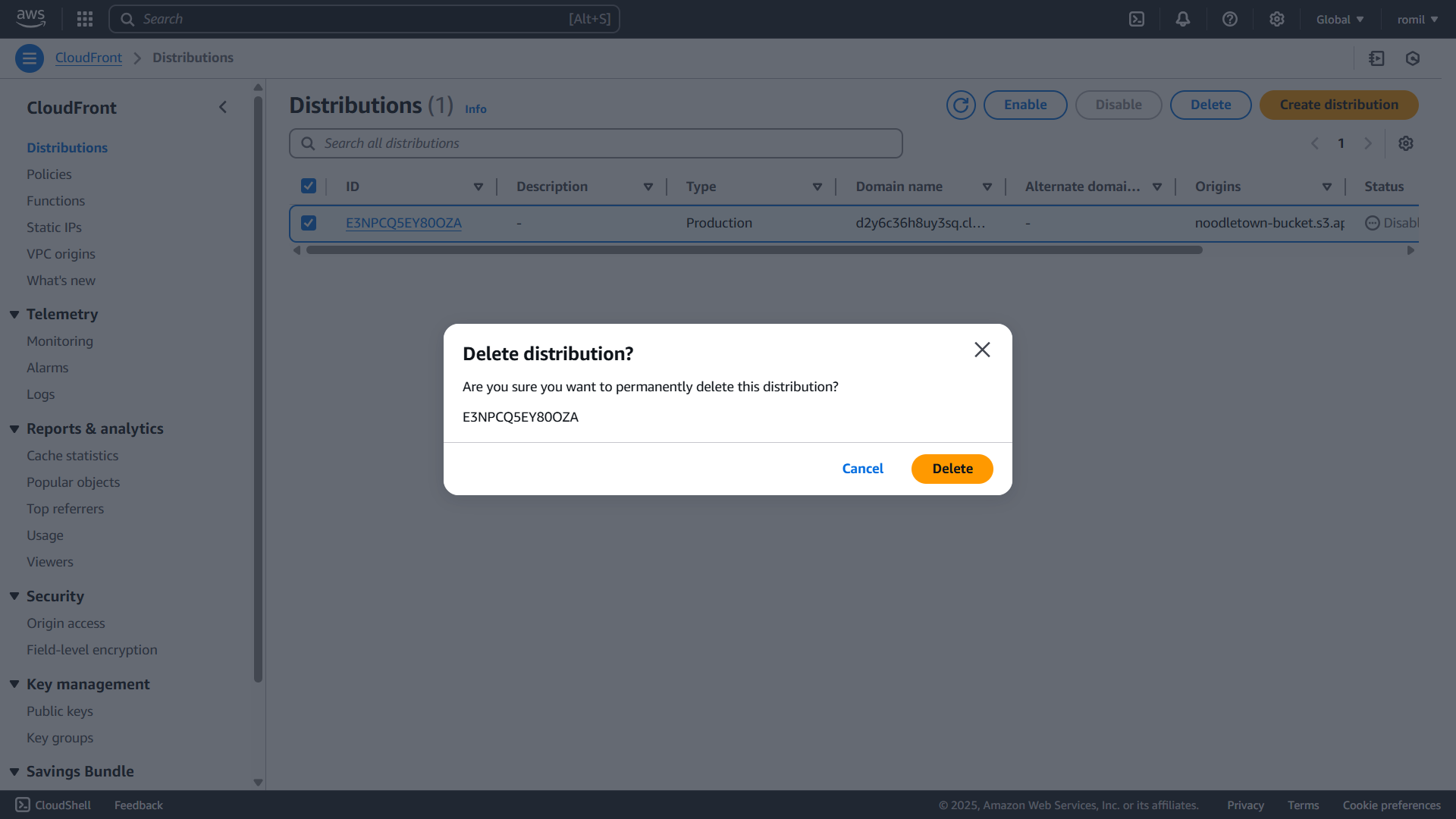Open the Info link next to Distributions

coord(475,109)
